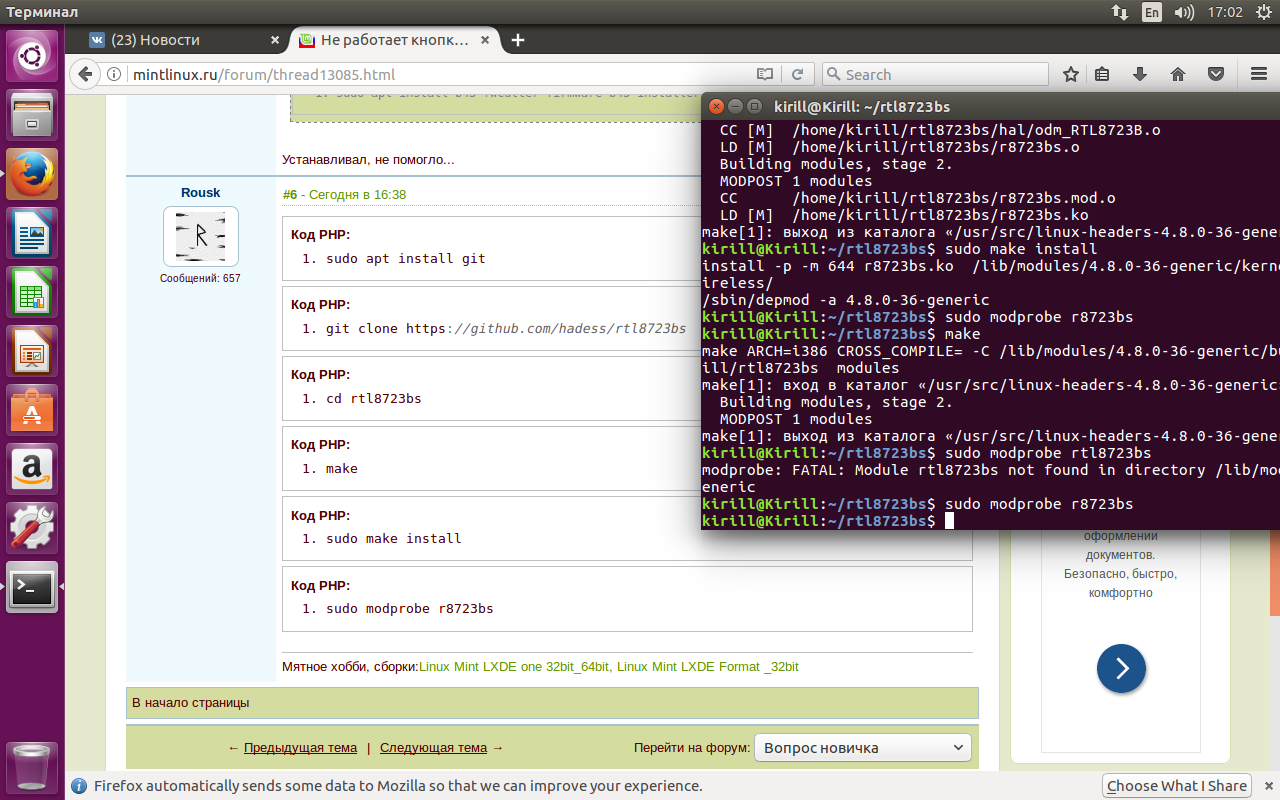Launch LibreOffice Writer from the launcher
1280x800 pixels.
click(33, 234)
